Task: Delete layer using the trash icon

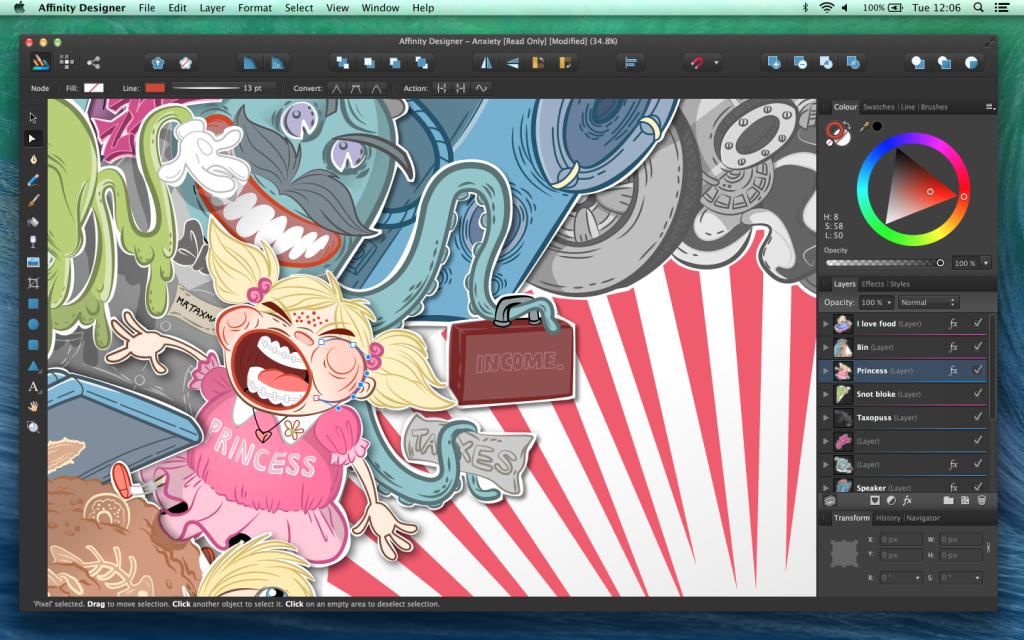Action: pyautogui.click(x=982, y=499)
